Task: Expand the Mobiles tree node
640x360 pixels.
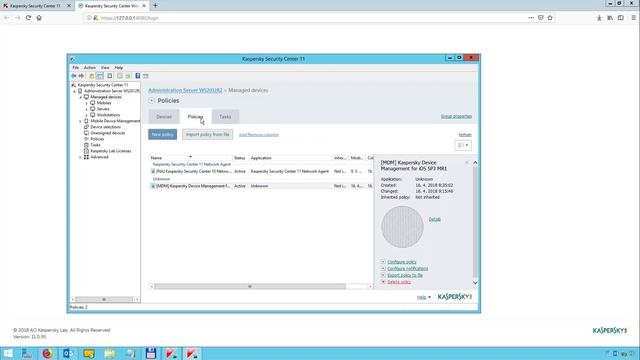Action: pyautogui.click(x=87, y=103)
